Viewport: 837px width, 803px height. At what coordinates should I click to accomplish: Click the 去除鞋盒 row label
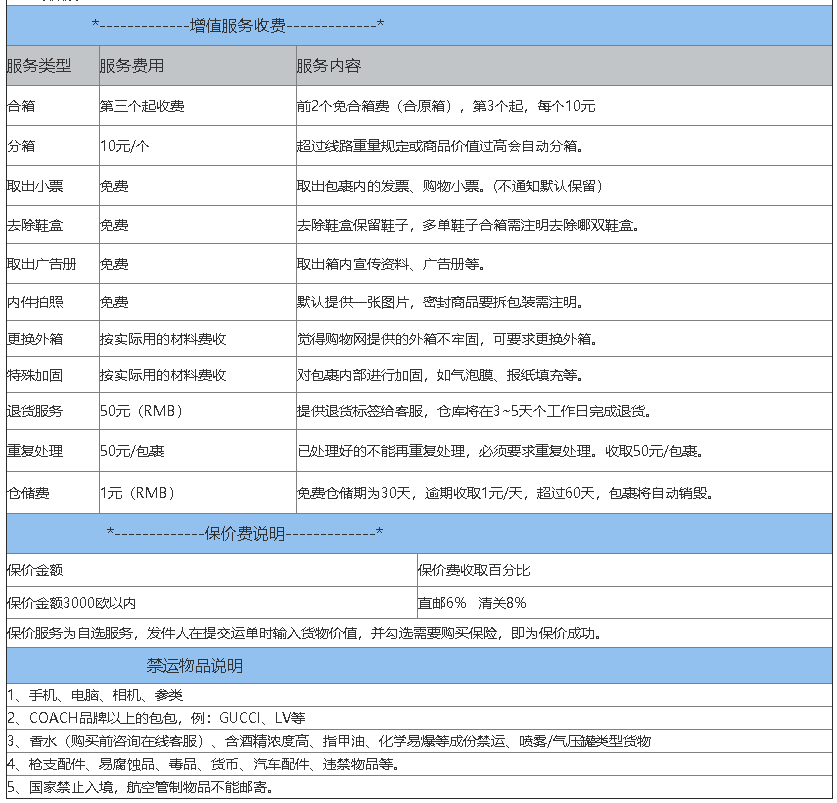pyautogui.click(x=35, y=225)
